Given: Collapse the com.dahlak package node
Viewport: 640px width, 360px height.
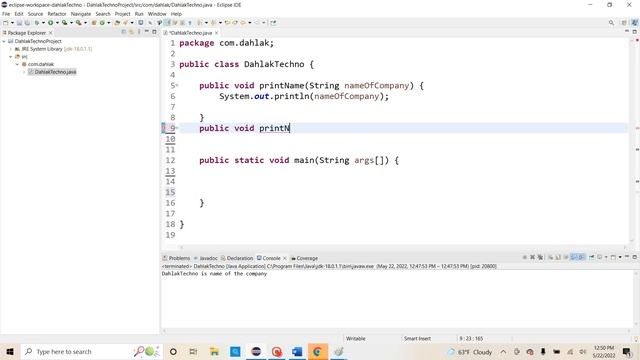Looking at the screenshot, I should point(18,64).
